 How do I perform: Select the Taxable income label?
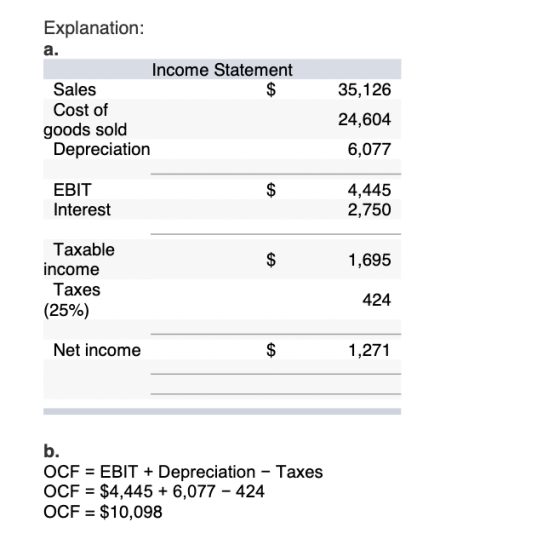[79, 259]
